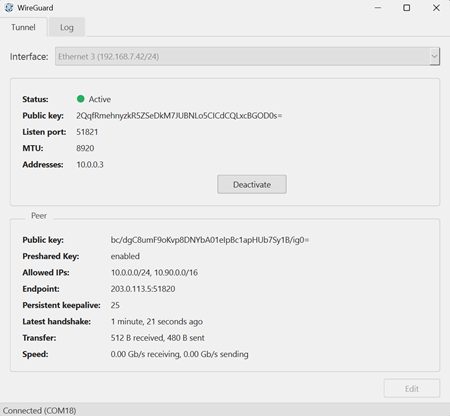Screen dimensions: 450x416
Task: Click the Latest handshake time
Action: pos(157,322)
